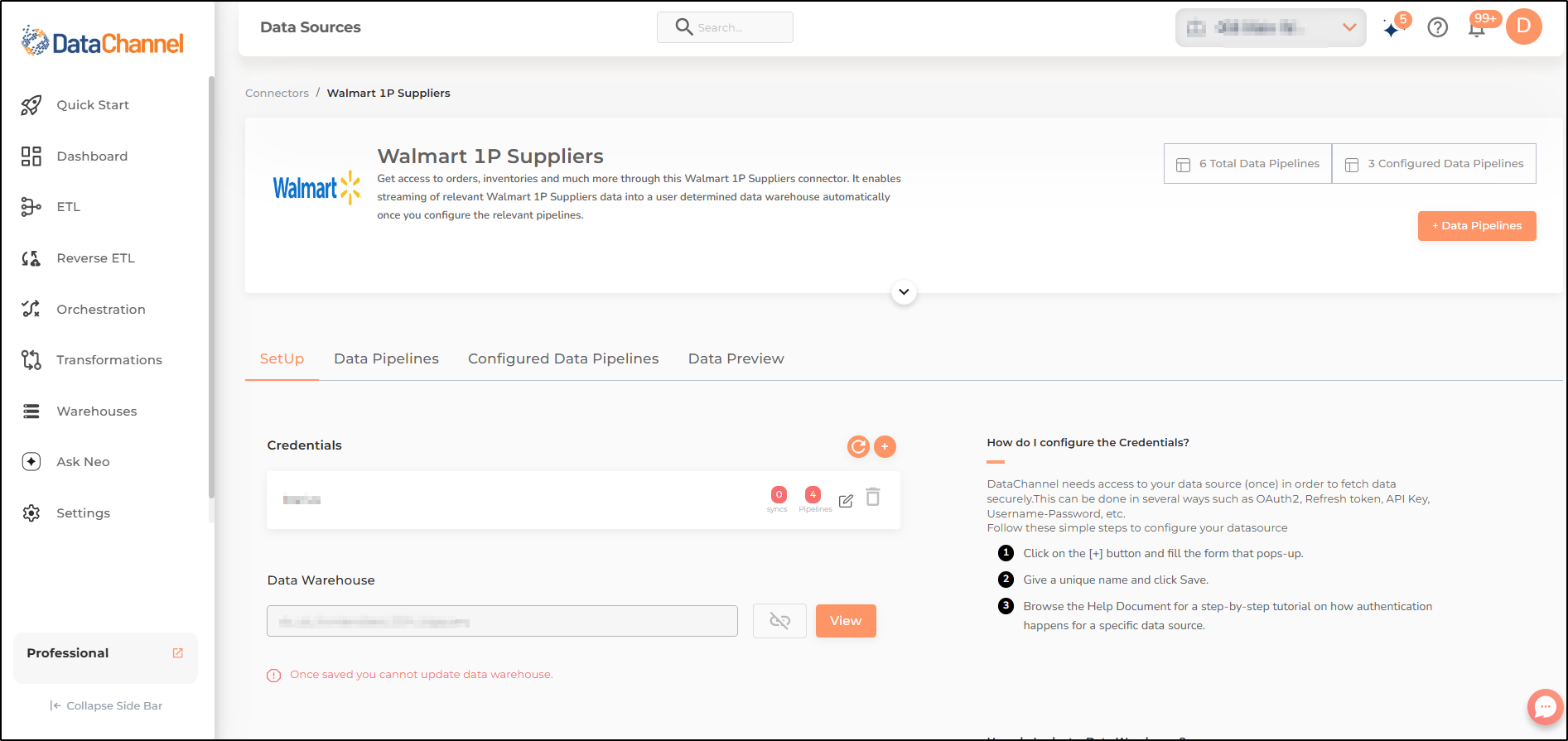Click the warning 'Once saved you cannot update data warehouse.'

(x=421, y=675)
